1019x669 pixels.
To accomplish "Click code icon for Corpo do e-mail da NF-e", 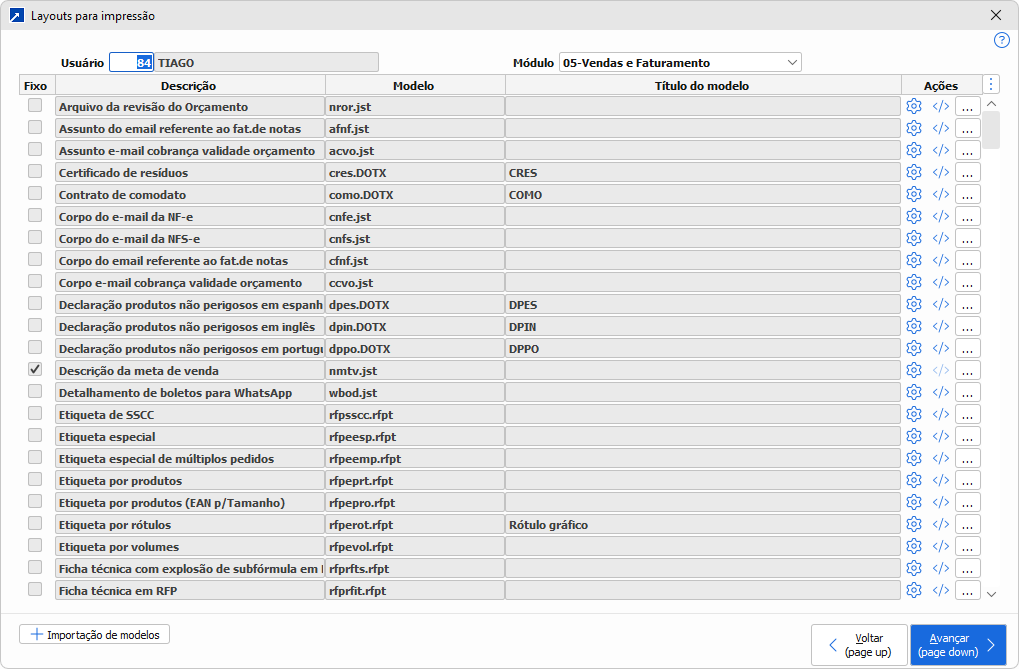I will 940,216.
